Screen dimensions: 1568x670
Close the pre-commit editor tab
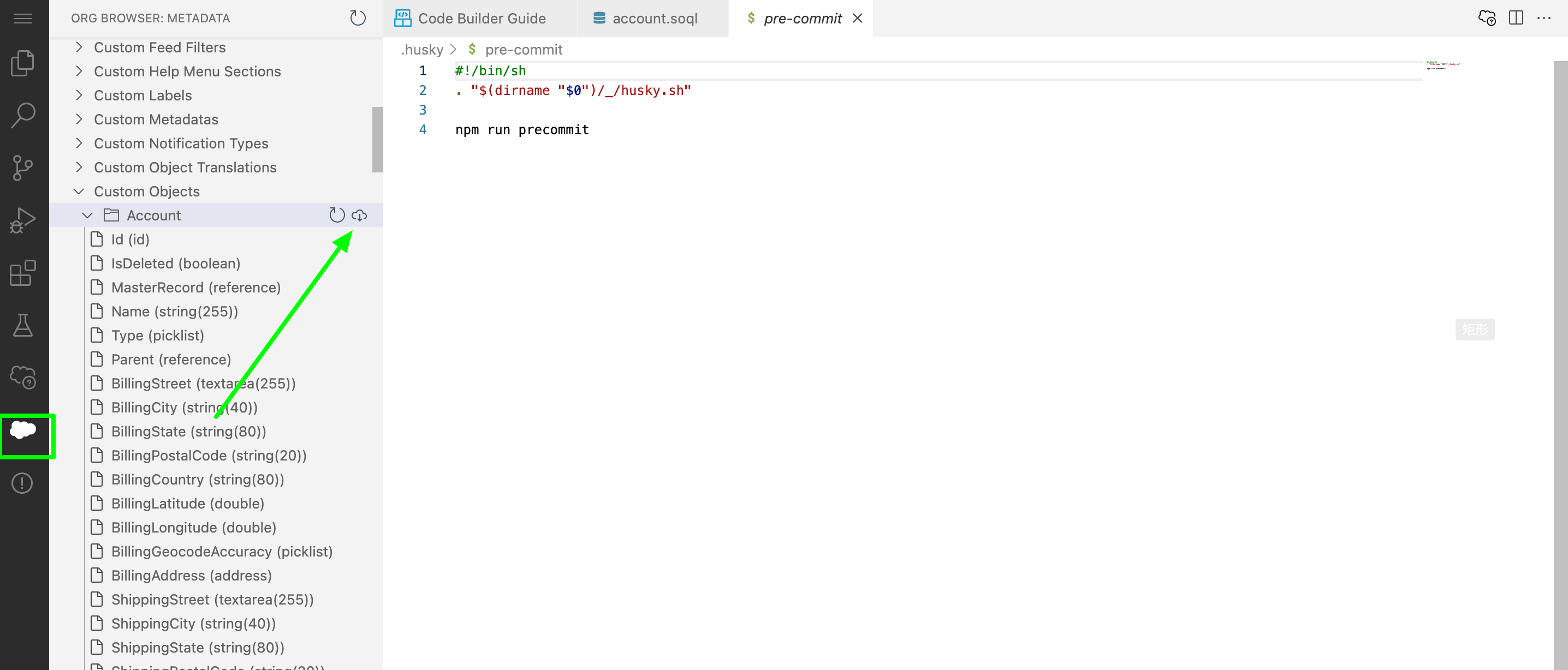click(x=858, y=18)
